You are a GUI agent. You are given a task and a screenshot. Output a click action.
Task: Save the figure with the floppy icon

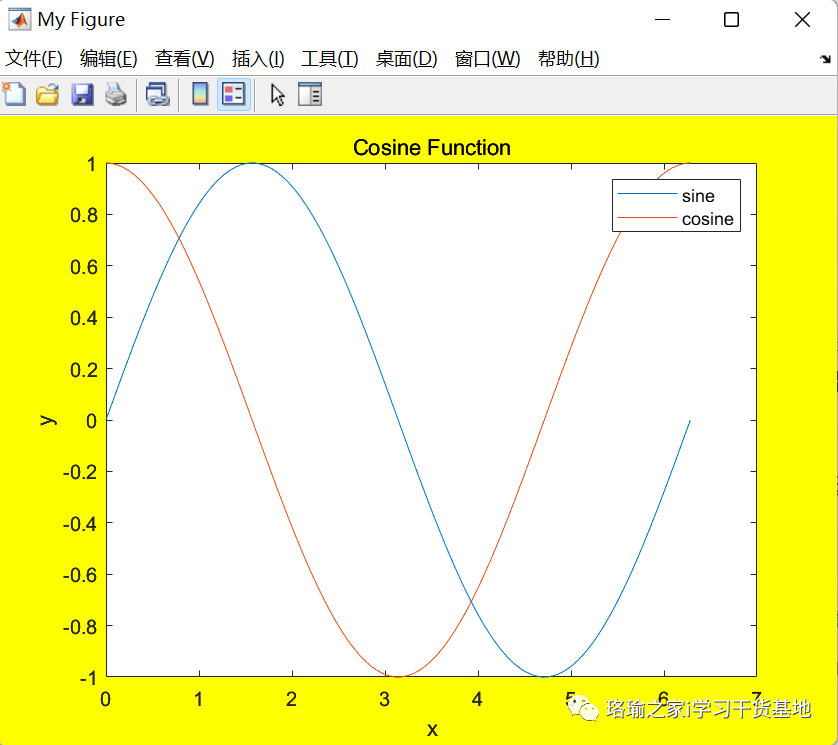click(82, 95)
